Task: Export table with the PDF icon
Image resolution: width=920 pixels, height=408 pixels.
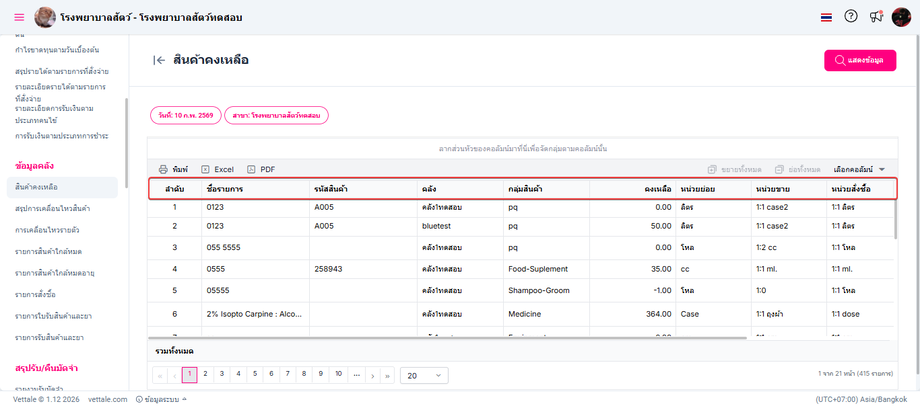Action: [251, 170]
